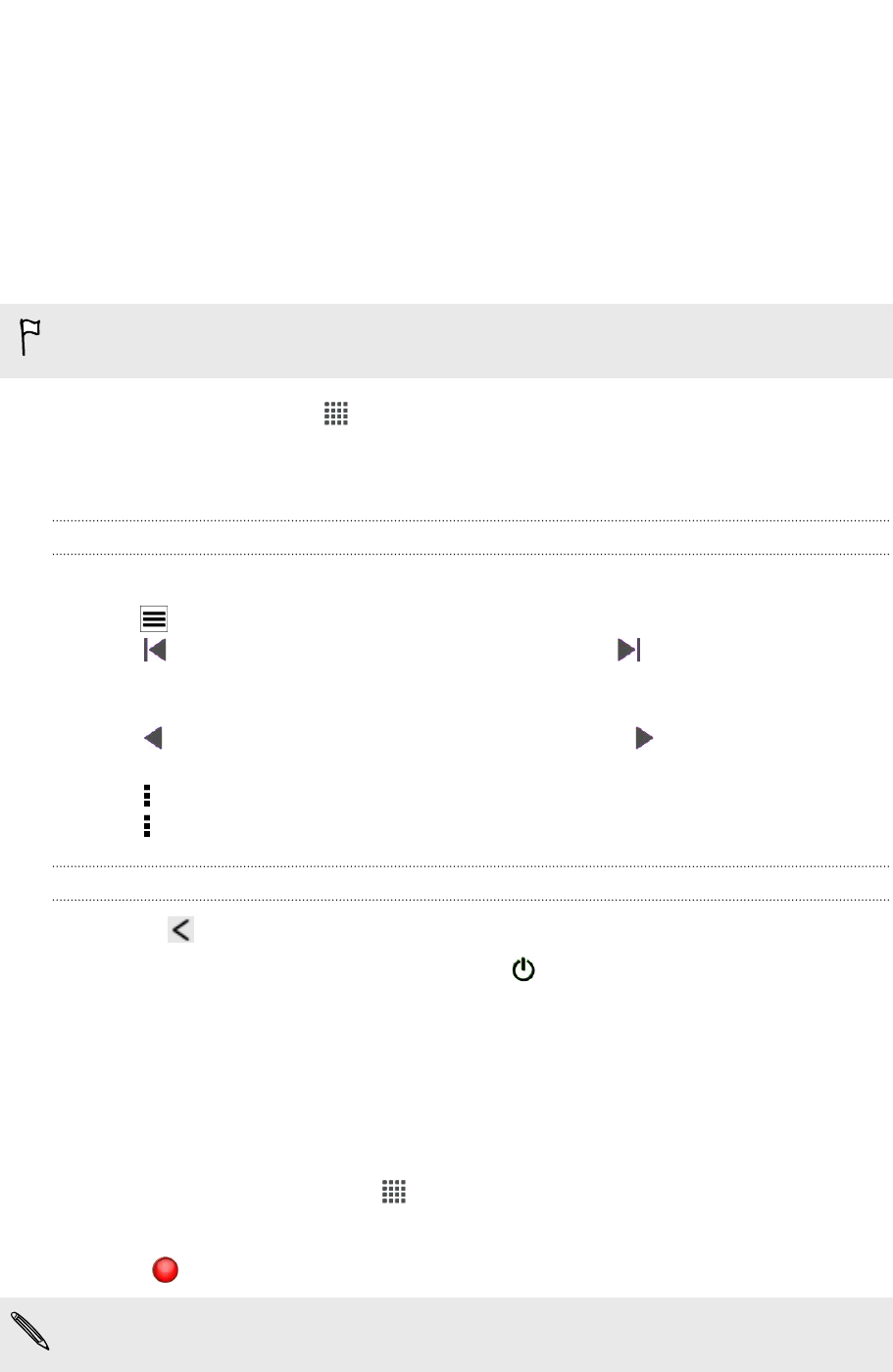Open the first three-dot overflow menu
The height and width of the screenshot is (1372, 893).
[147, 795]
